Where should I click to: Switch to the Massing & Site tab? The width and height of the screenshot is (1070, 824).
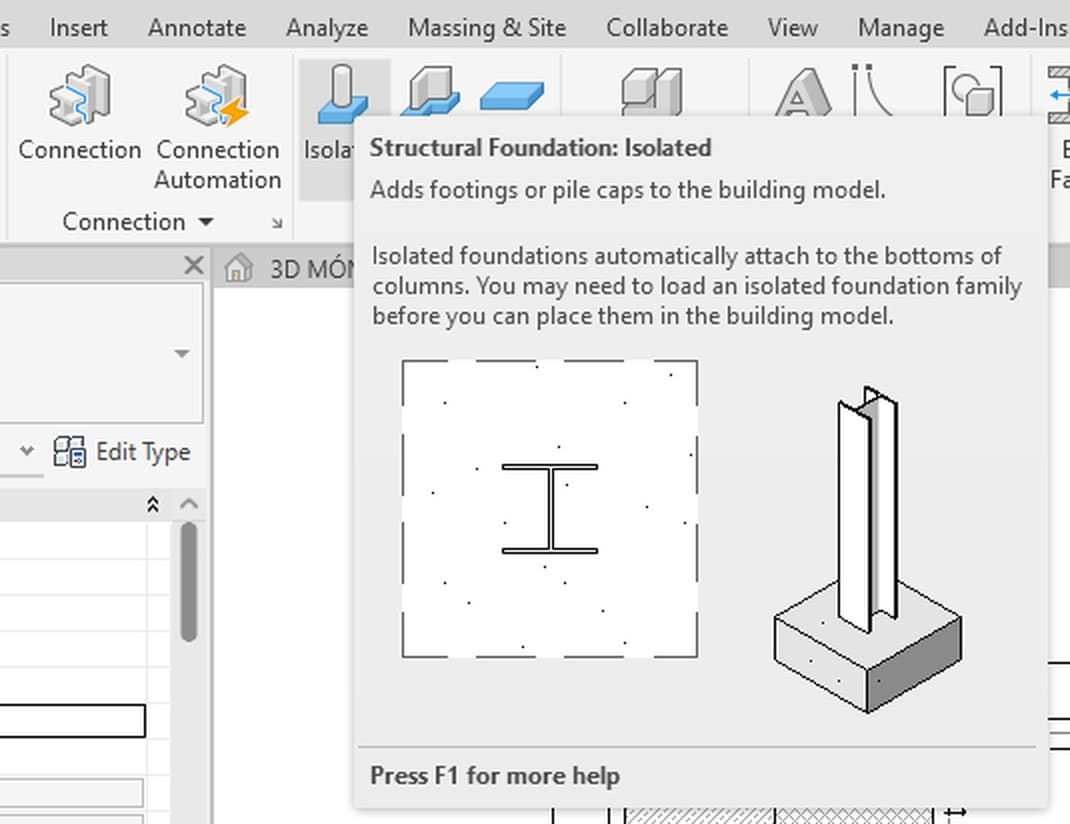click(x=487, y=28)
